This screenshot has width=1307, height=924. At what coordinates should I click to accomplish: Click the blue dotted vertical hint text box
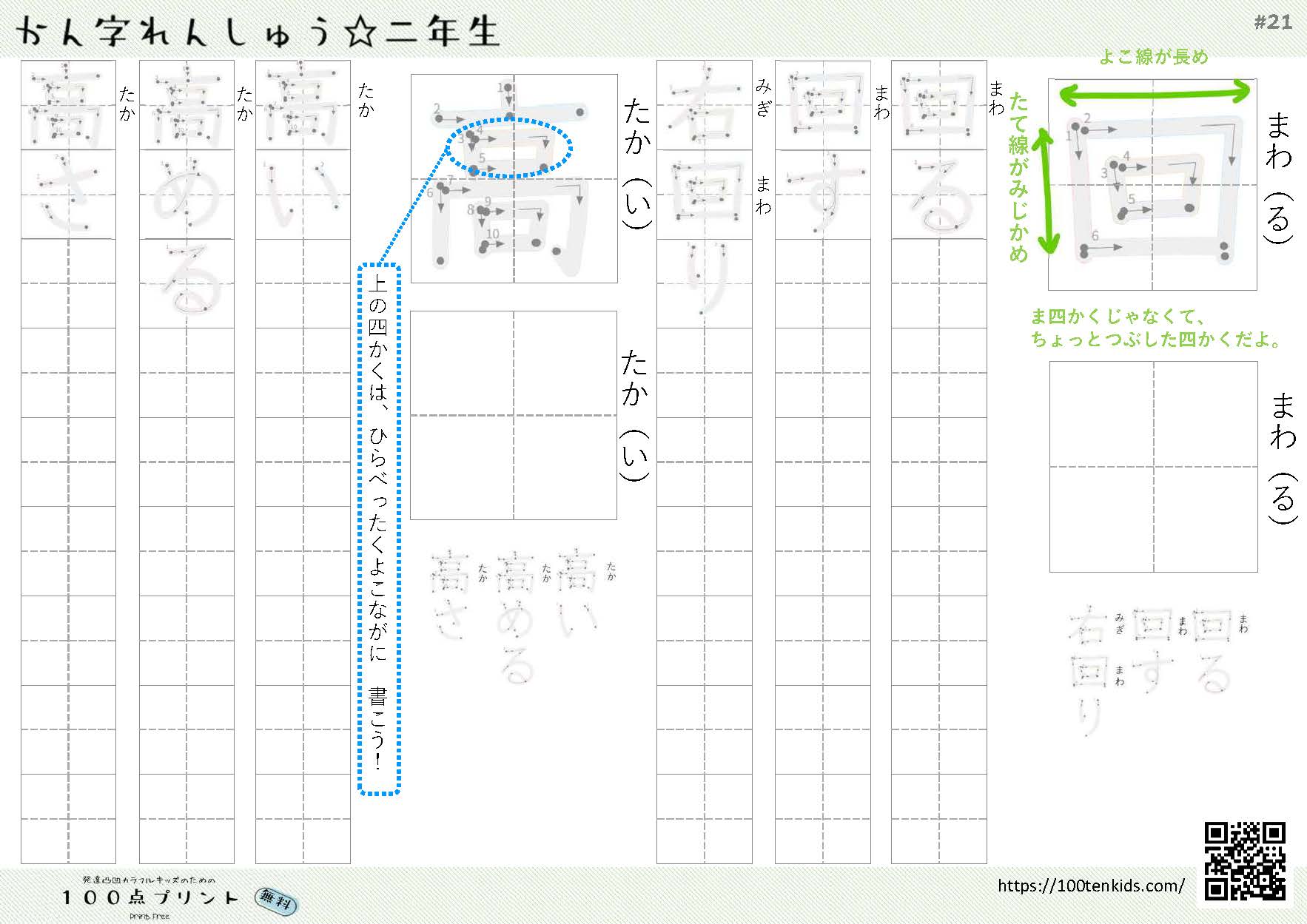379,528
